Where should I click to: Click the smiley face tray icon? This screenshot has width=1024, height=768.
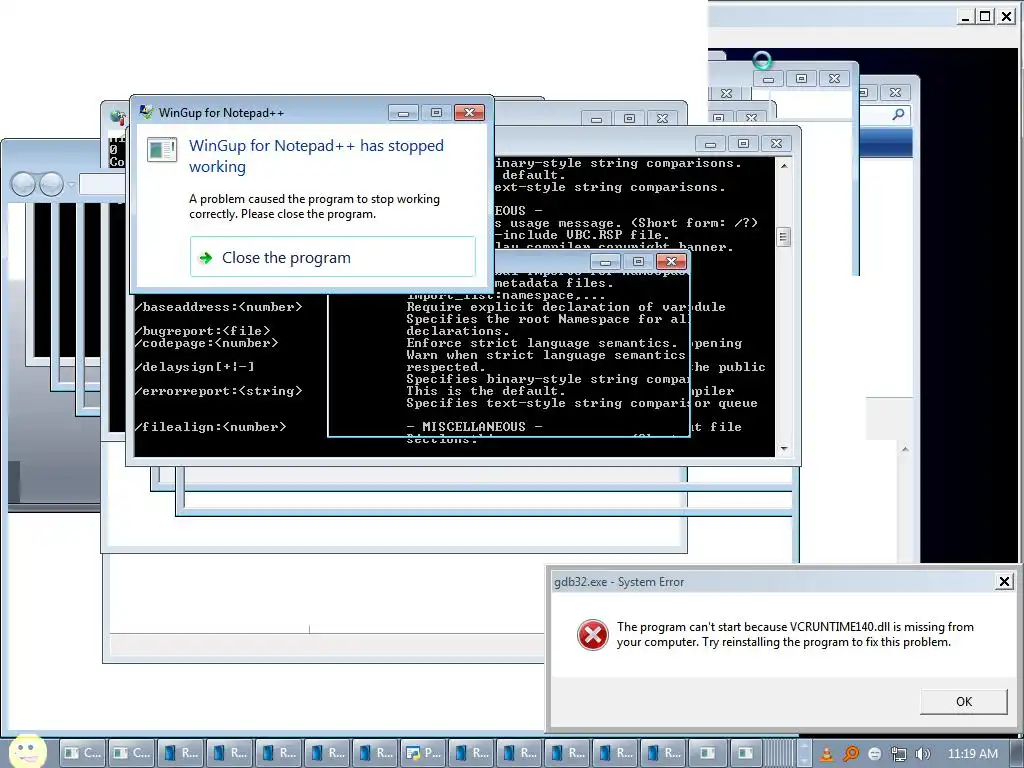[874, 754]
